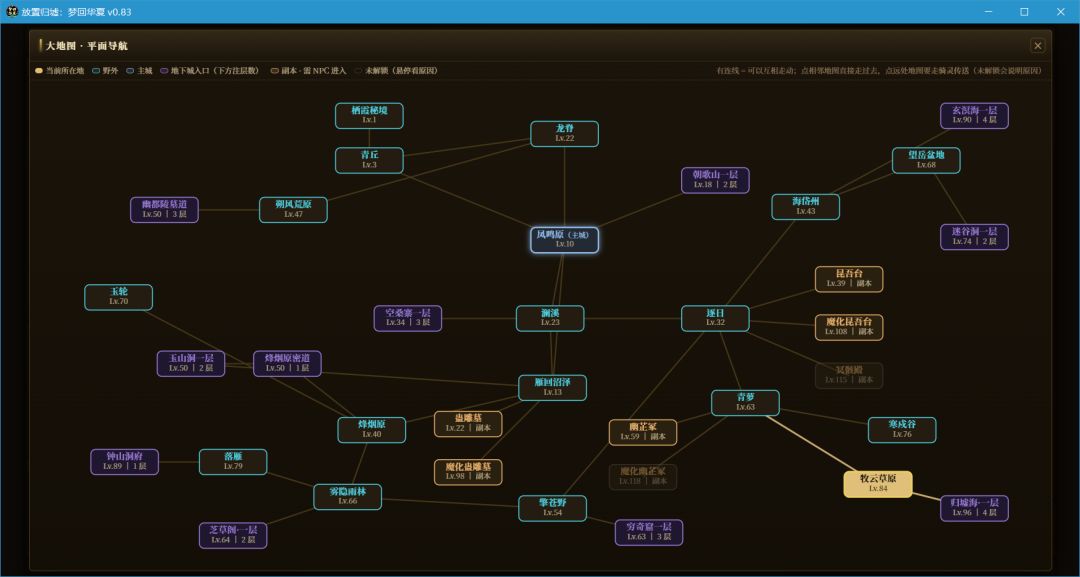Click the 幽芷冢 Lv.59 instance node
Image resolution: width=1080 pixels, height=577 pixels.
(x=643, y=432)
